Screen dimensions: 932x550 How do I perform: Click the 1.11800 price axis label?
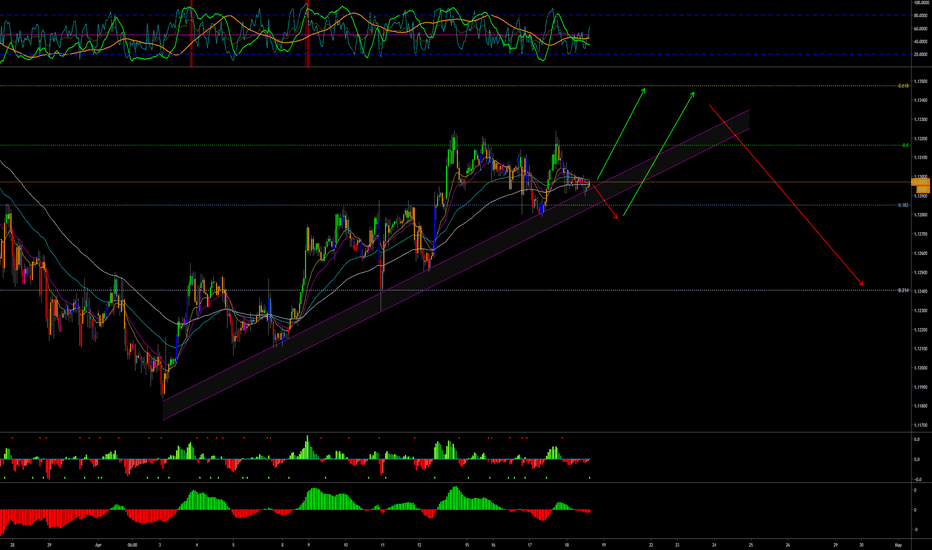click(x=921, y=406)
